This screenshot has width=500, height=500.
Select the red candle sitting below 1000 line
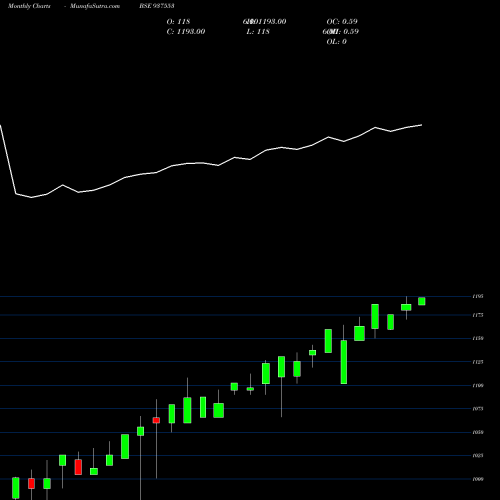pyautogui.click(x=31, y=484)
